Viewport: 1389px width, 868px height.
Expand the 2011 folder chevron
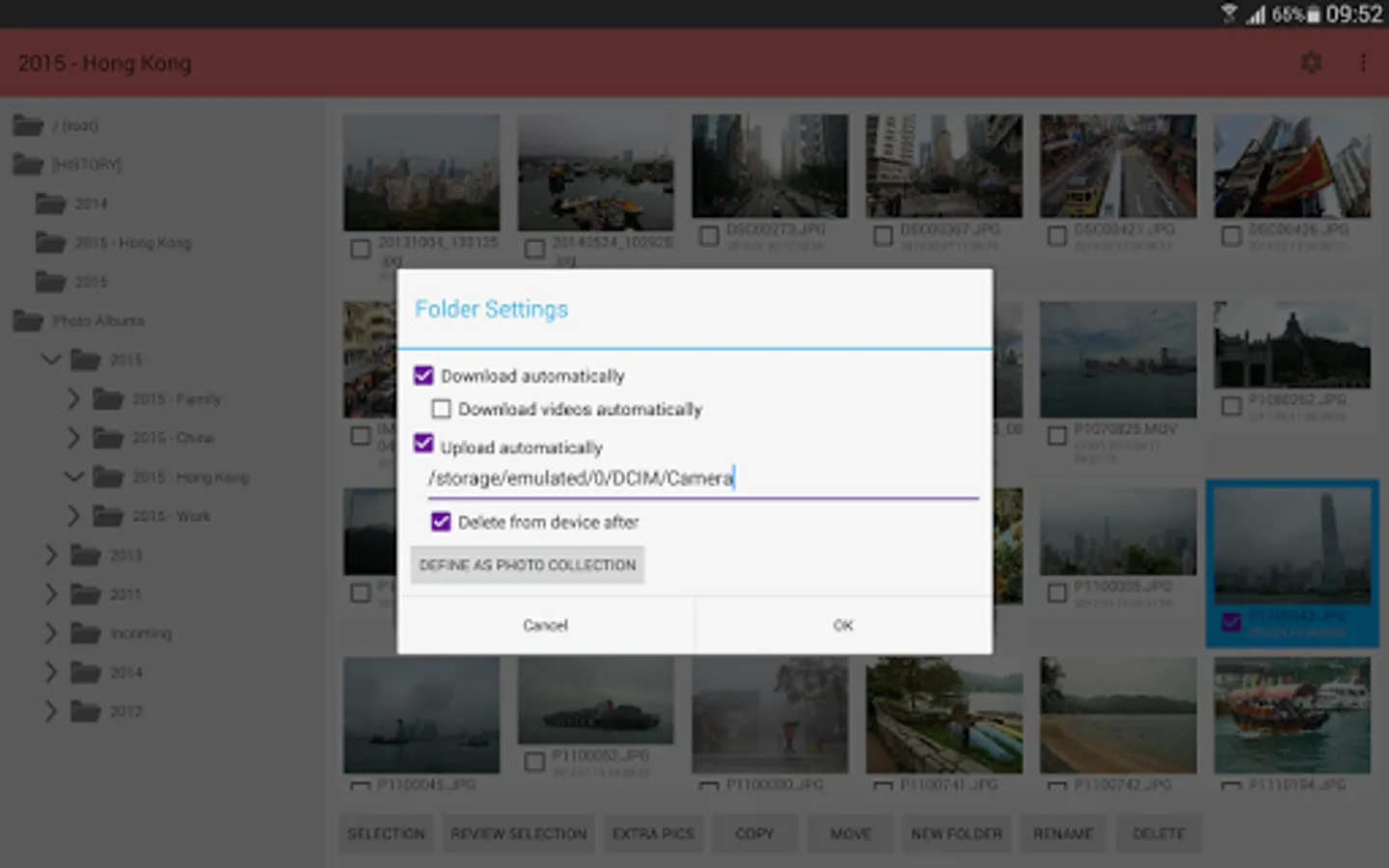coord(51,594)
